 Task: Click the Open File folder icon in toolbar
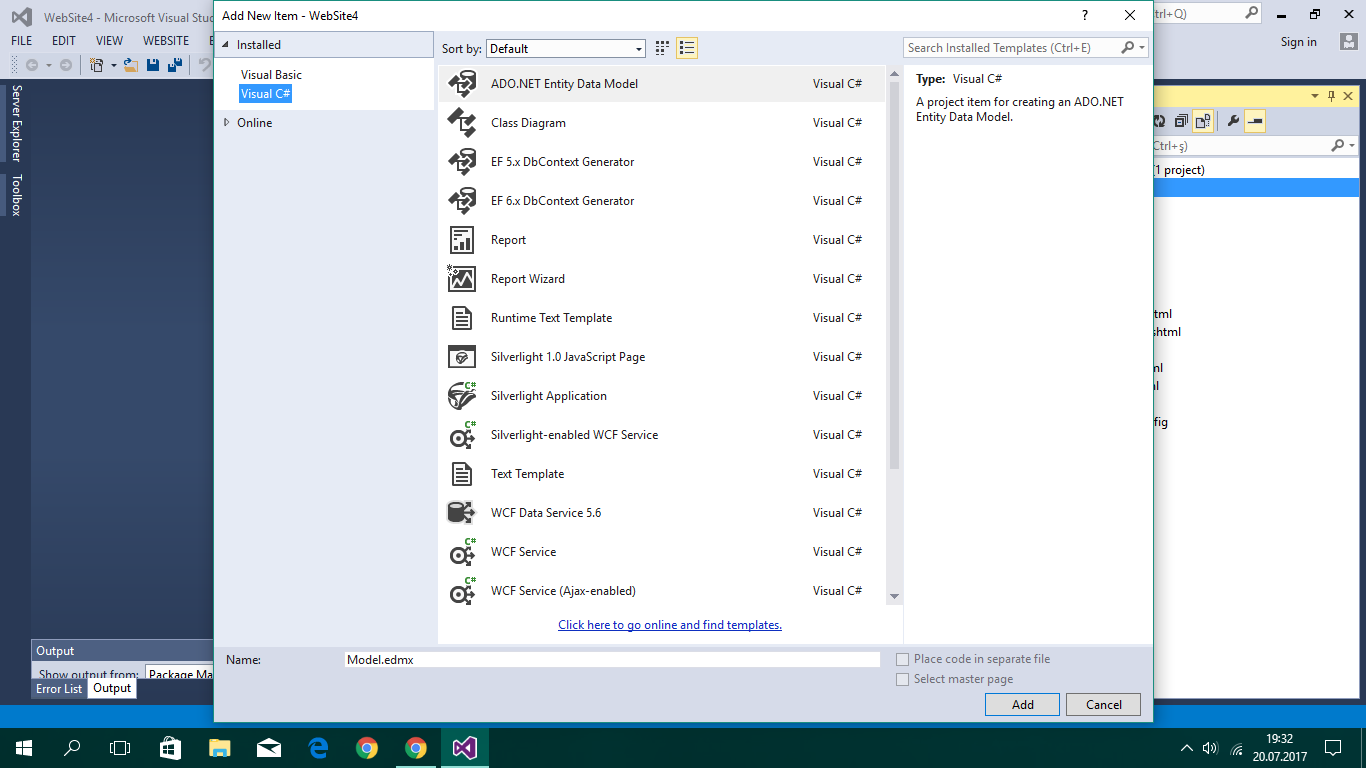tap(130, 65)
